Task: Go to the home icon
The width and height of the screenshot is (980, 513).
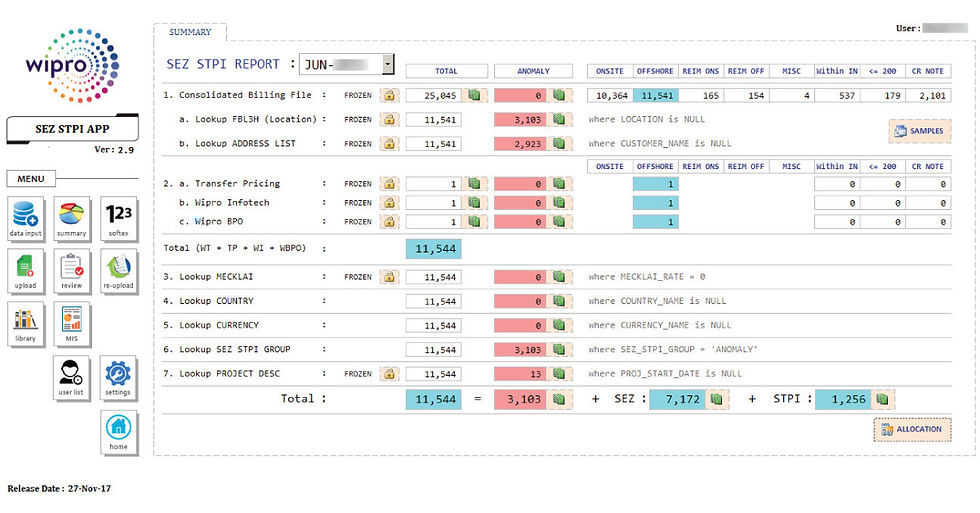Action: pyautogui.click(x=118, y=432)
